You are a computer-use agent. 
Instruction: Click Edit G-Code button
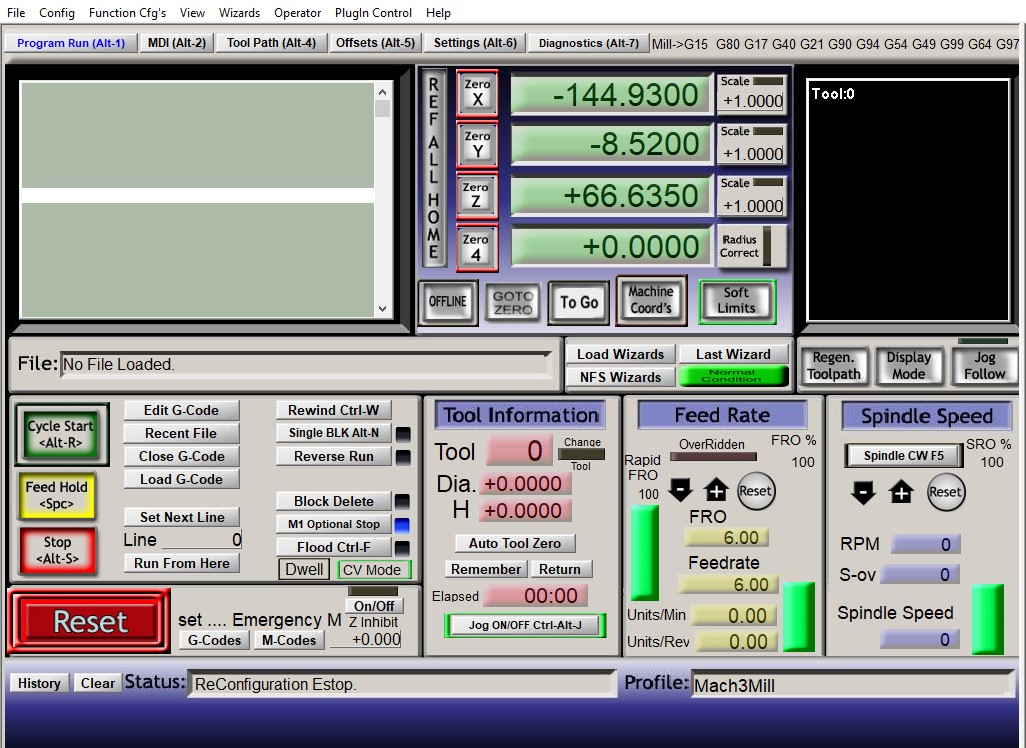181,410
